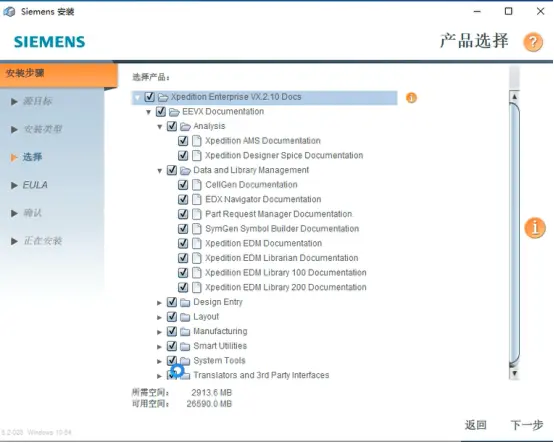
Task: Click EDX Navigator Documentation file icon
Action: pyautogui.click(x=196, y=200)
